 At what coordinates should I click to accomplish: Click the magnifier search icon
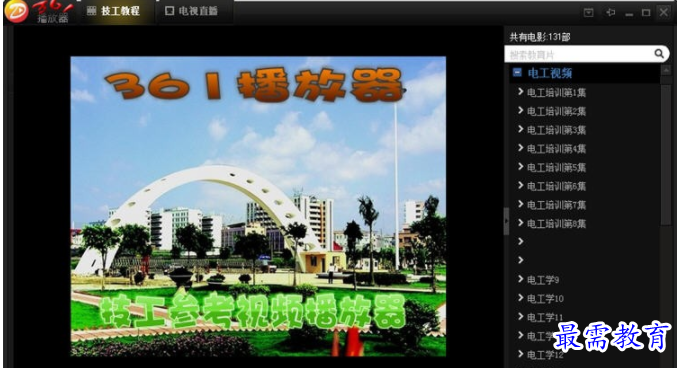[659, 54]
